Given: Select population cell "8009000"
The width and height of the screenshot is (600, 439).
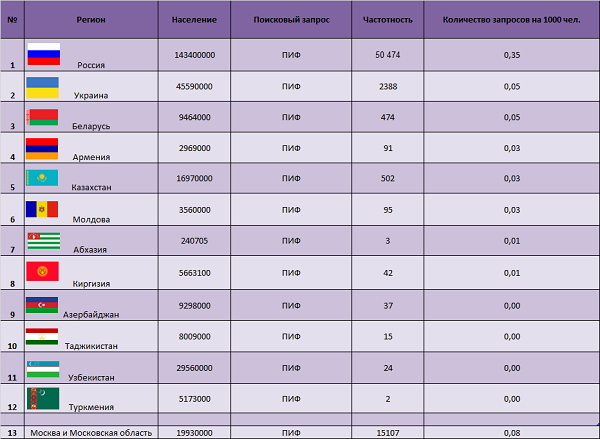Looking at the screenshot, I should 194,336.
